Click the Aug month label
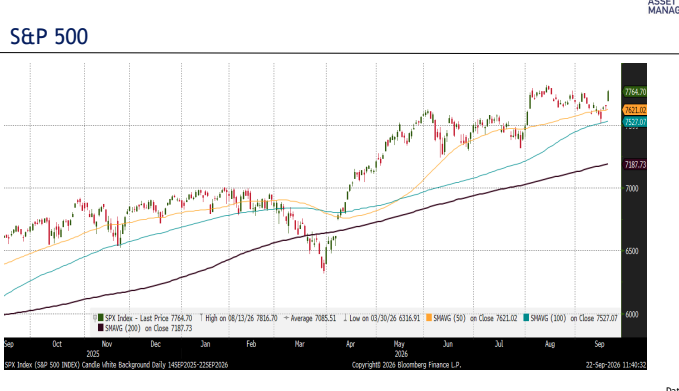This screenshot has height=391, width=679. coord(550,344)
